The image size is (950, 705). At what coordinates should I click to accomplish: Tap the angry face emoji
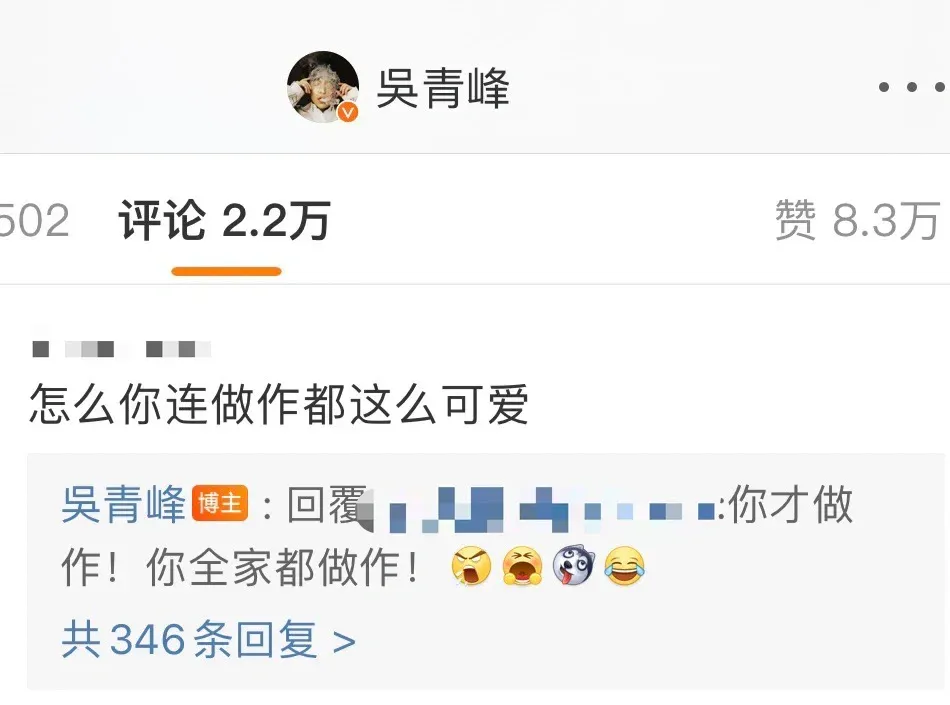[471, 565]
